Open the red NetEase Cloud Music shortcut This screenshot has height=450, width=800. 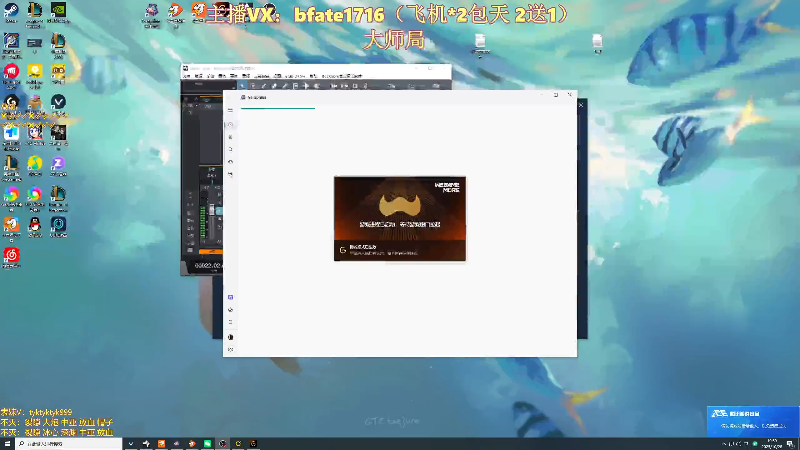click(x=11, y=257)
